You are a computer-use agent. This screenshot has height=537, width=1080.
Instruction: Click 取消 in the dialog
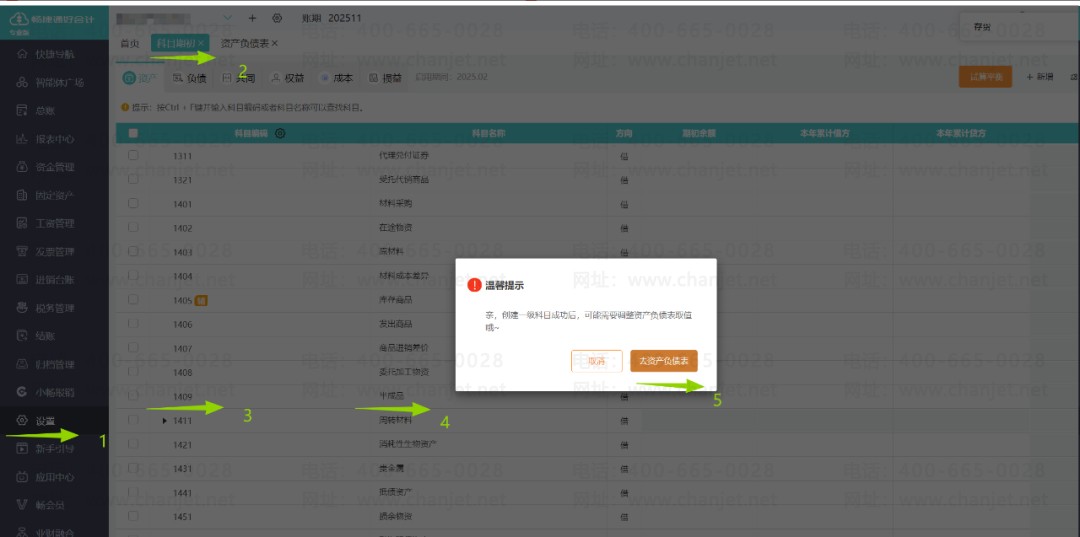[x=596, y=361]
